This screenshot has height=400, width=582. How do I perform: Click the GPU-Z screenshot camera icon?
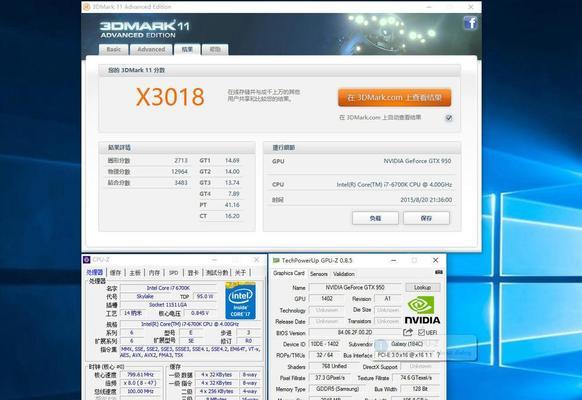tap(439, 272)
